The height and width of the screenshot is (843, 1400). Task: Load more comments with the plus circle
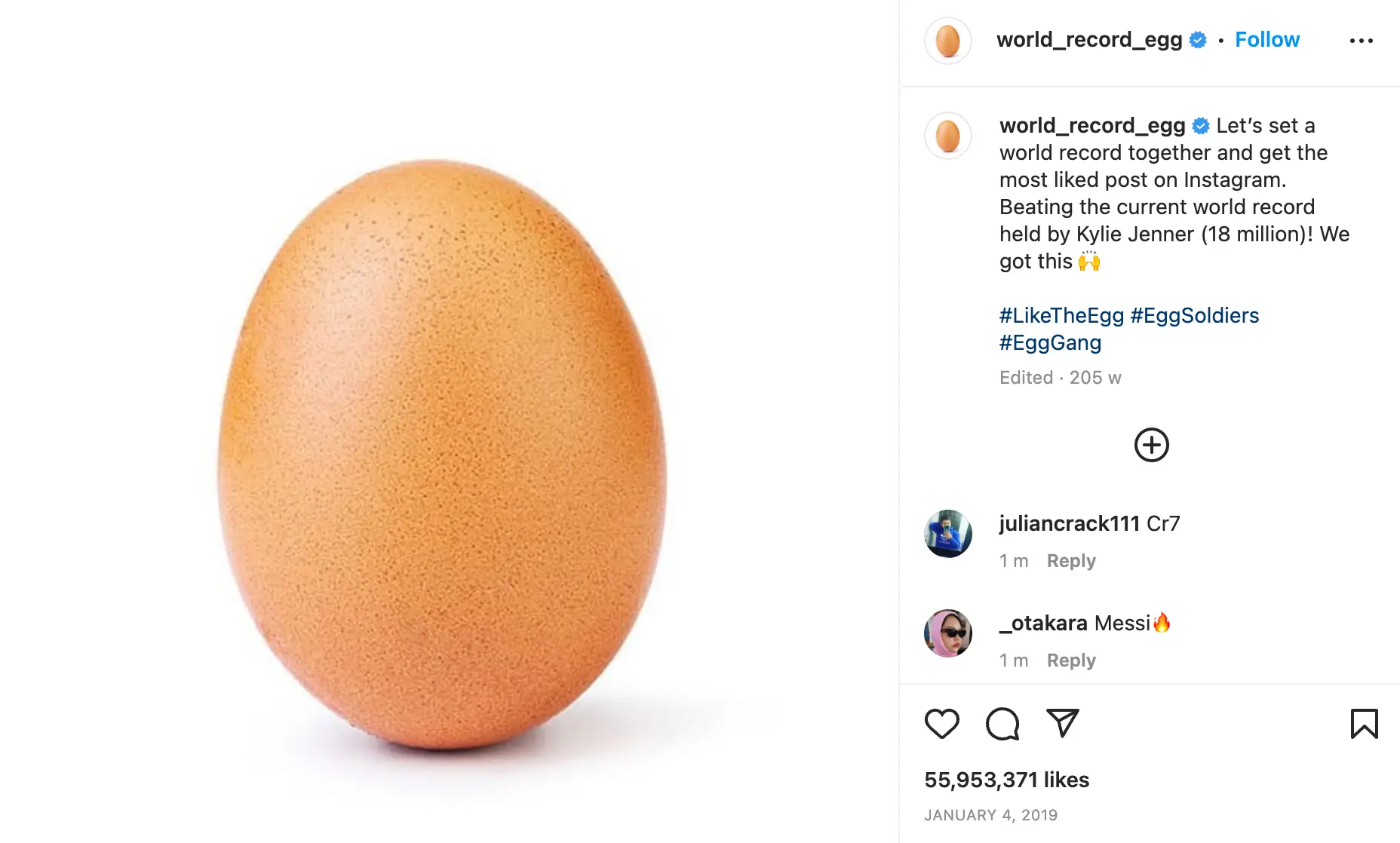pyautogui.click(x=1151, y=445)
